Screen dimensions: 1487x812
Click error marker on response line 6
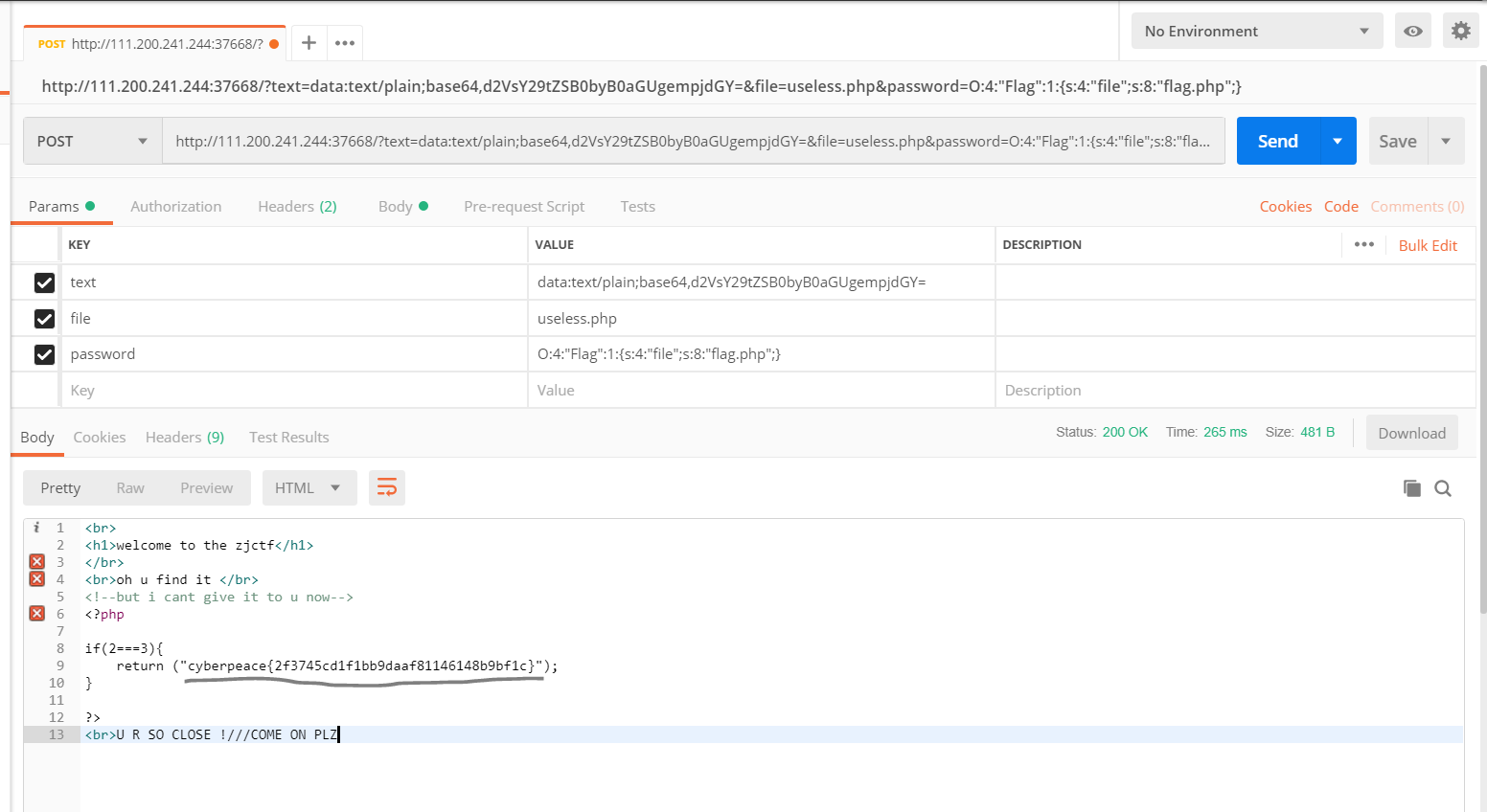click(x=37, y=614)
